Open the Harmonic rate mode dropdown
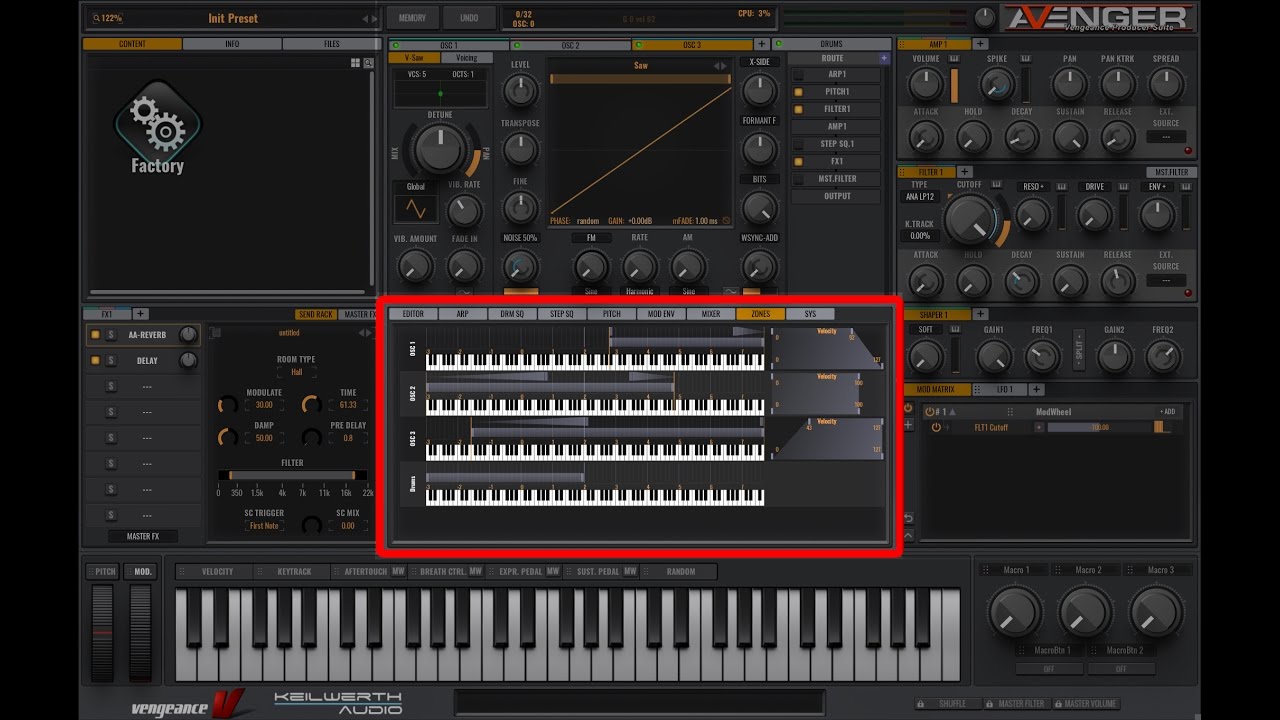The image size is (1280, 720). tap(639, 292)
